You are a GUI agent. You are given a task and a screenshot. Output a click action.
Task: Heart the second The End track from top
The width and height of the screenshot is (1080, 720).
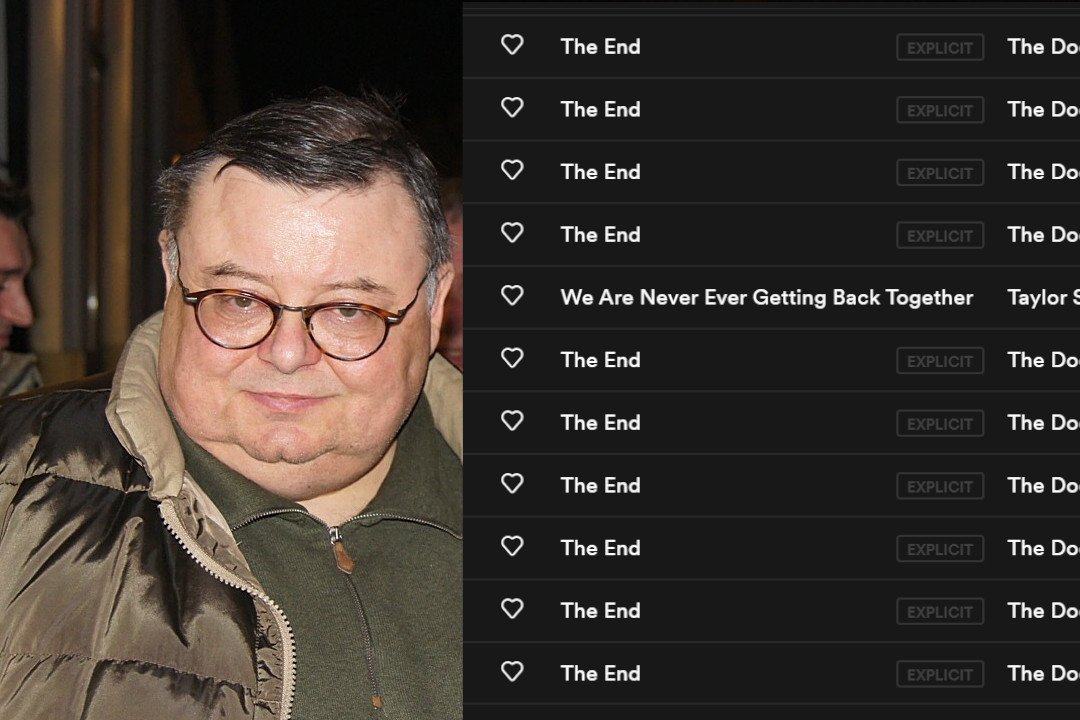pyautogui.click(x=512, y=107)
